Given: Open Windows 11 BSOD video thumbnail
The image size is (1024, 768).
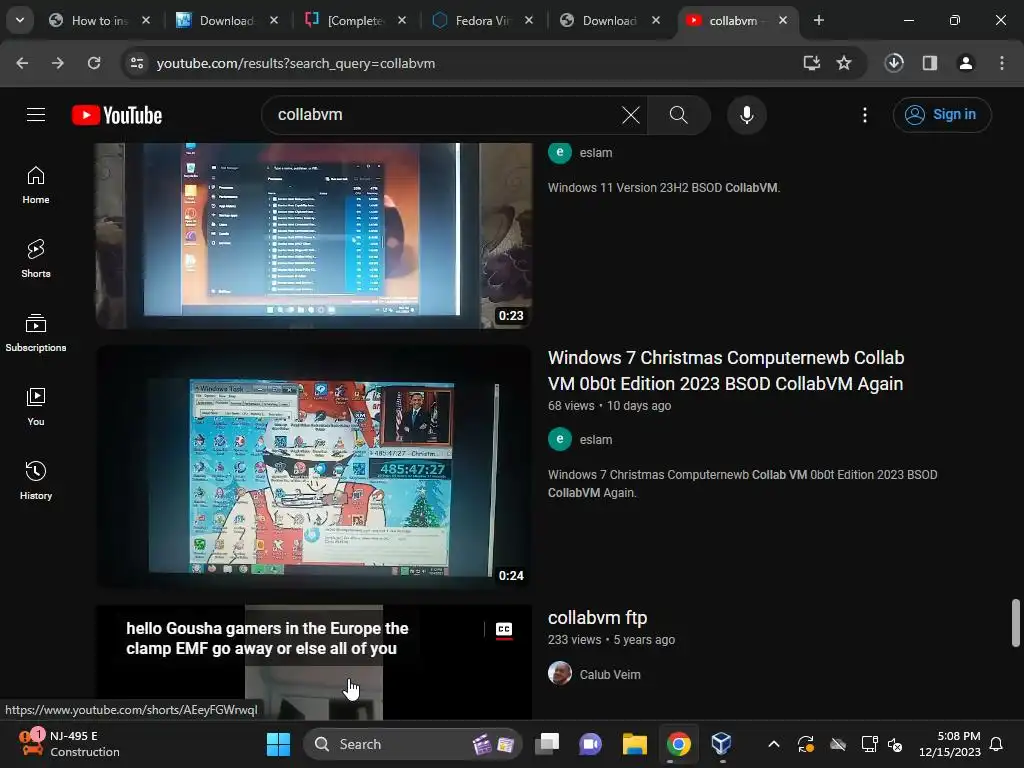Looking at the screenshot, I should click(x=313, y=235).
